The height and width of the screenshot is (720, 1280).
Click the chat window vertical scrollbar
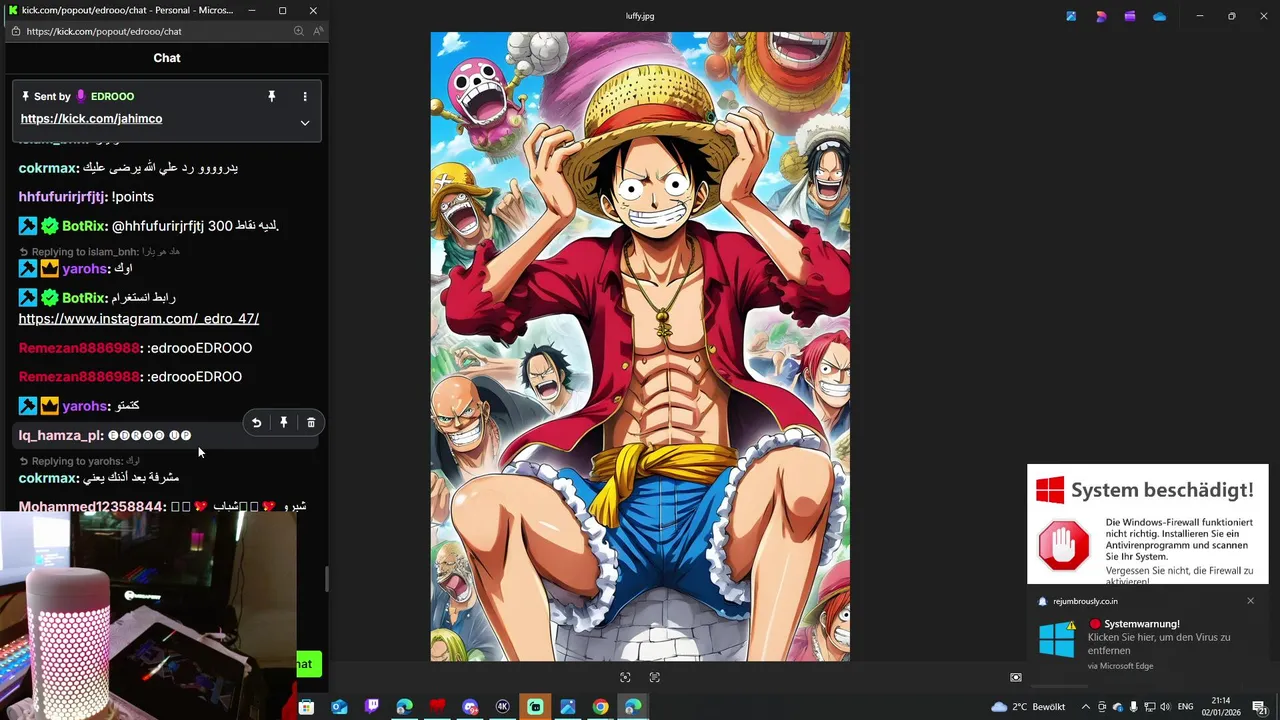pos(326,579)
